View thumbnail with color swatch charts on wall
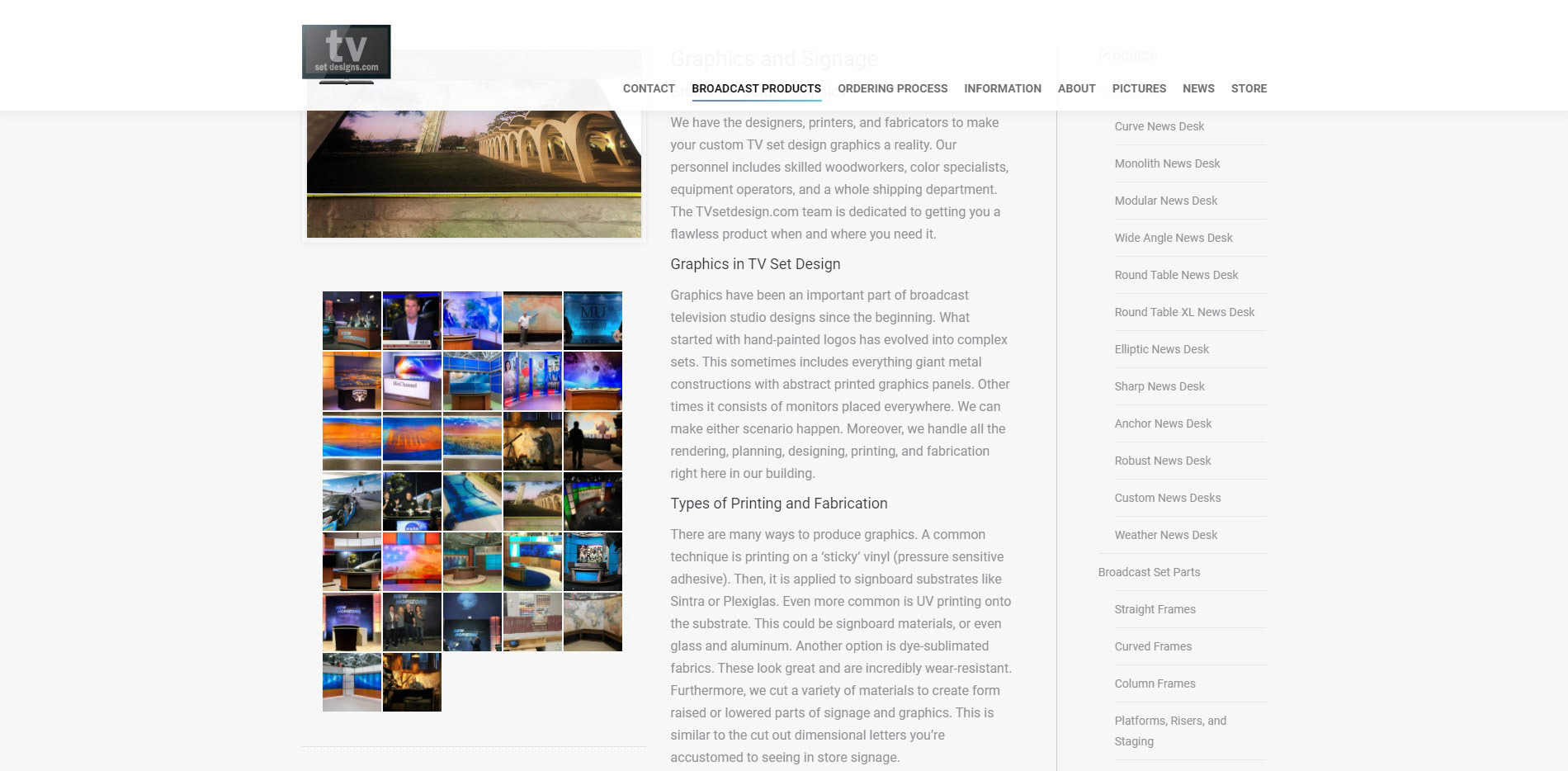 pyautogui.click(x=532, y=622)
